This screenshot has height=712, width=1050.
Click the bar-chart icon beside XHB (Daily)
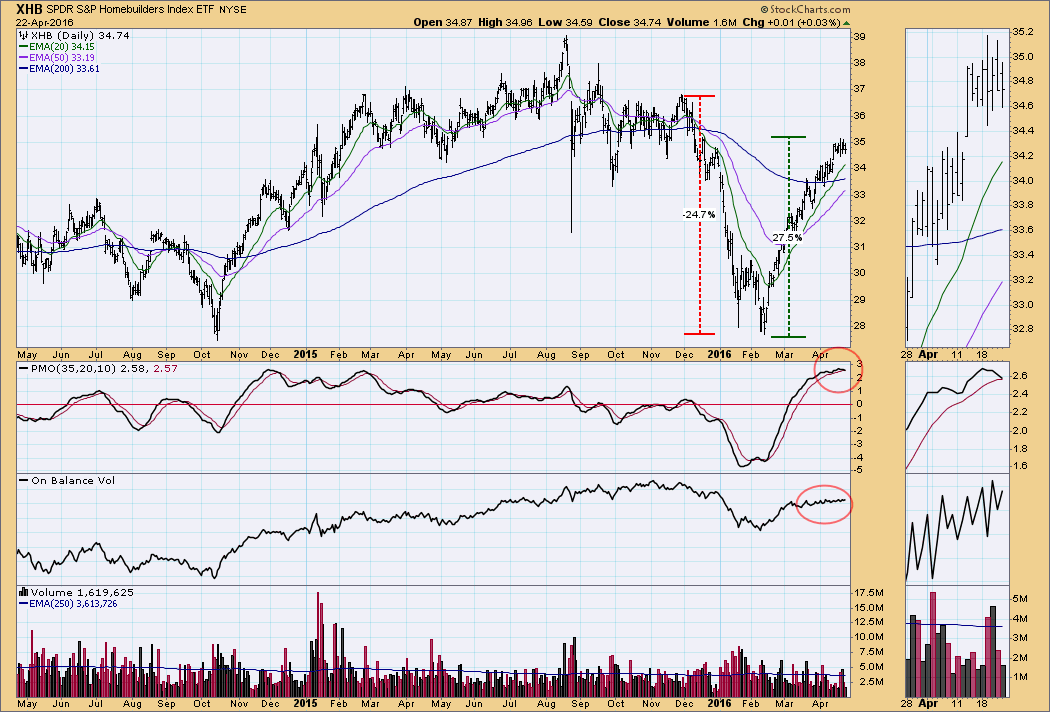click(23, 35)
